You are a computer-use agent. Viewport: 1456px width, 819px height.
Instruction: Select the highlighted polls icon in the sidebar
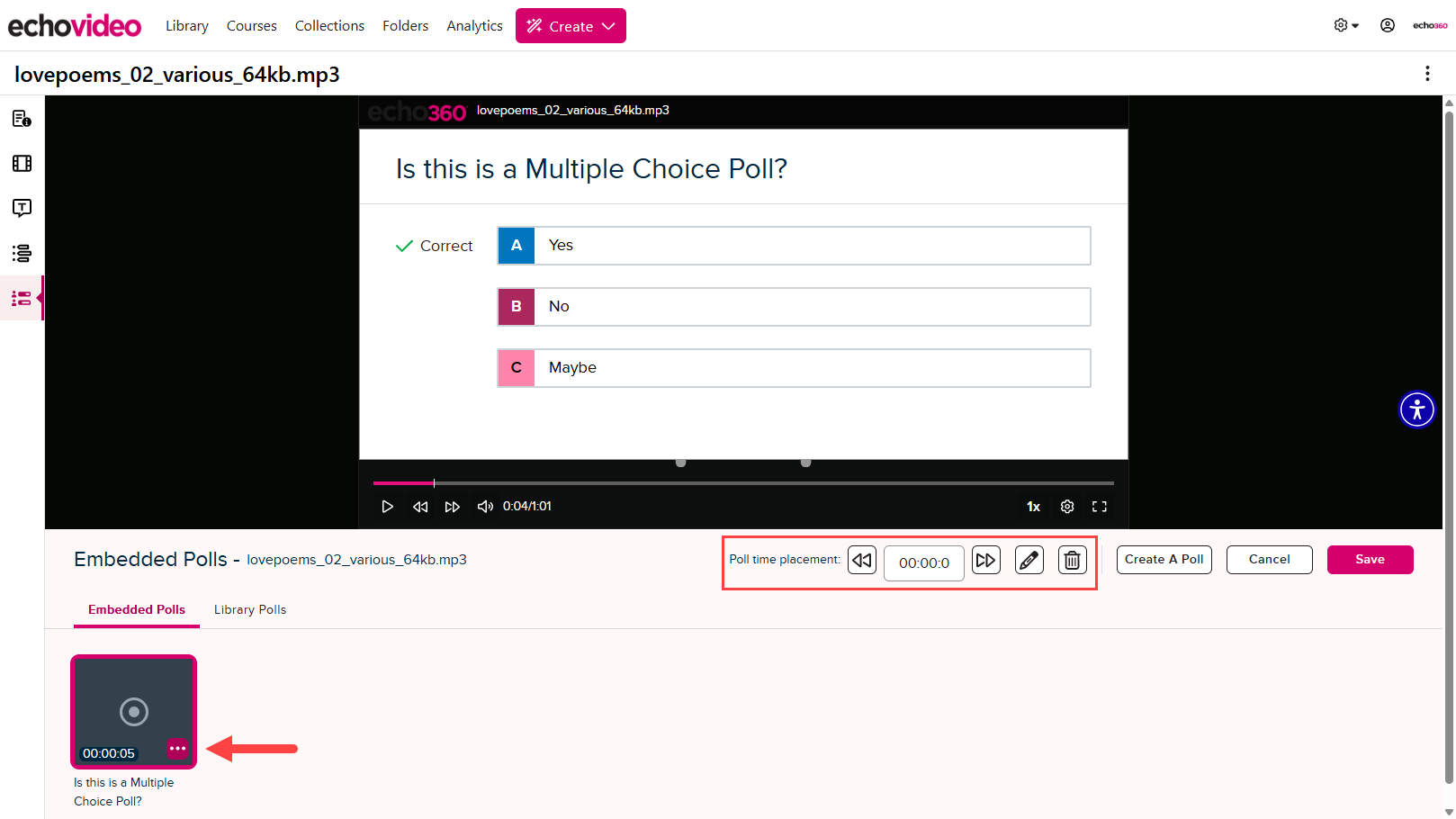pyautogui.click(x=22, y=298)
